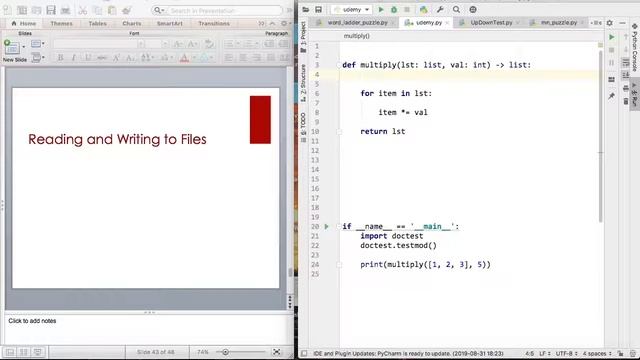Click the Stop square icon in PyCharm toolbar
The height and width of the screenshot is (360, 640).
pyautogui.click(x=407, y=9)
